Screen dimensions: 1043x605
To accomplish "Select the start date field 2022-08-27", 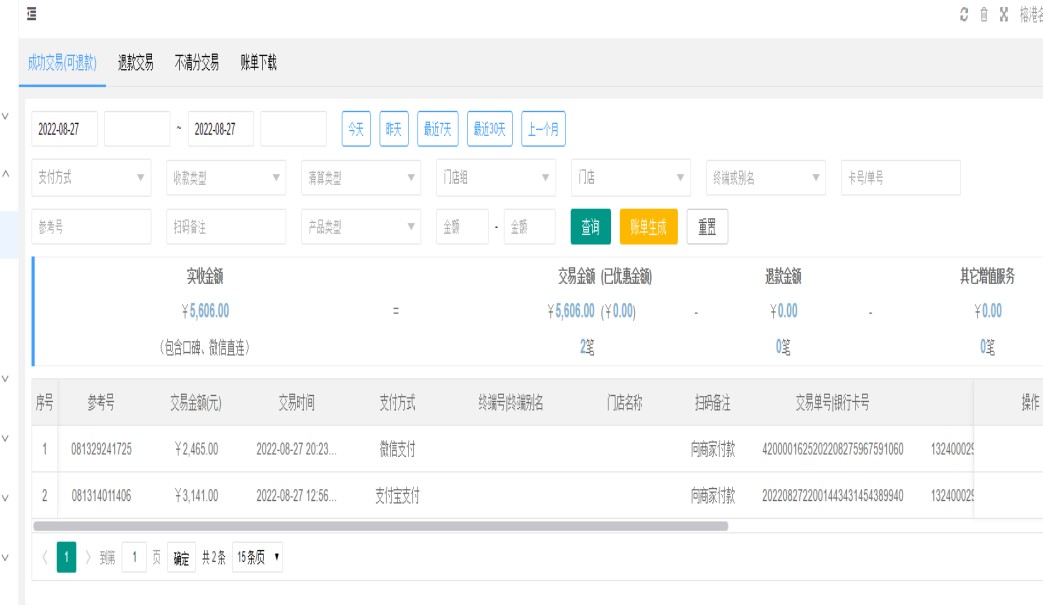I will [x=65, y=129].
